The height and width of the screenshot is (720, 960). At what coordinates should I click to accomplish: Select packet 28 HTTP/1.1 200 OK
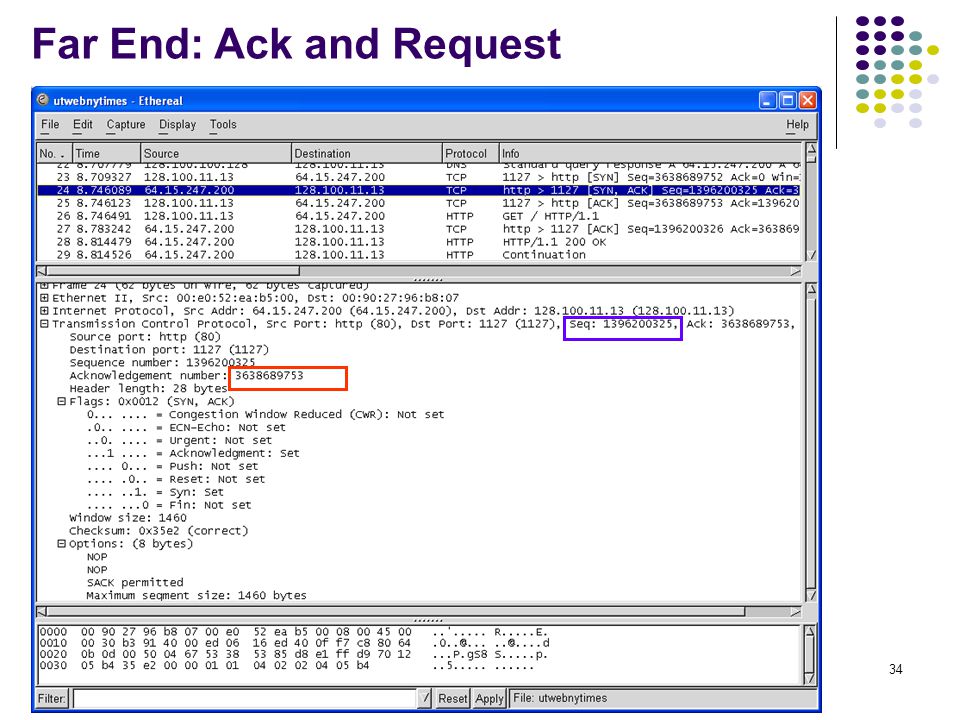pyautogui.click(x=419, y=241)
